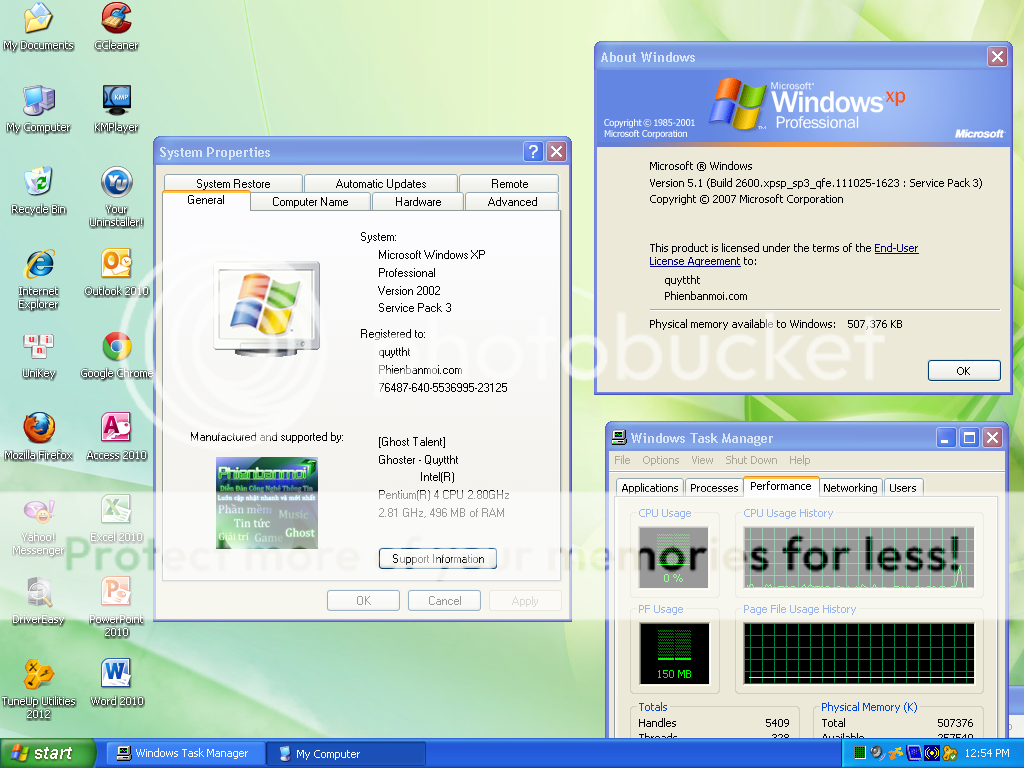The height and width of the screenshot is (768, 1024).
Task: Click the green Task Manager tray icon
Action: (859, 753)
